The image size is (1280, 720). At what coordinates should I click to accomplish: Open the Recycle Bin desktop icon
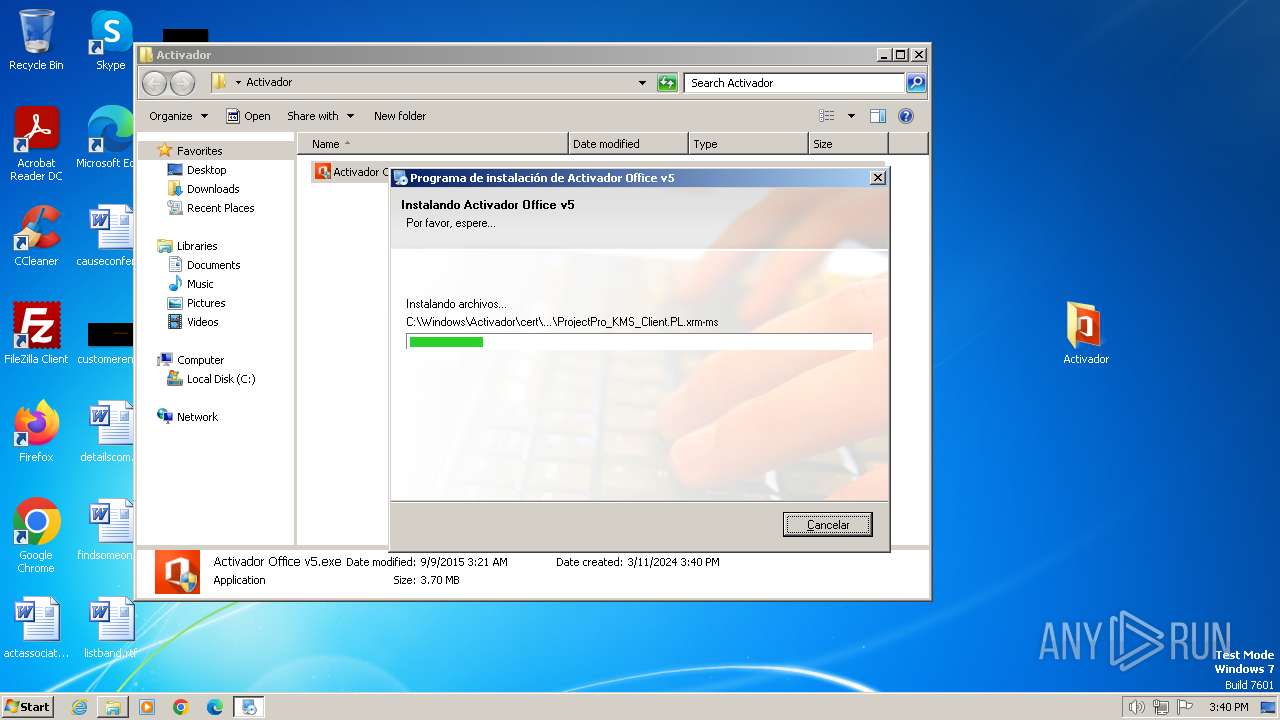pyautogui.click(x=36, y=40)
